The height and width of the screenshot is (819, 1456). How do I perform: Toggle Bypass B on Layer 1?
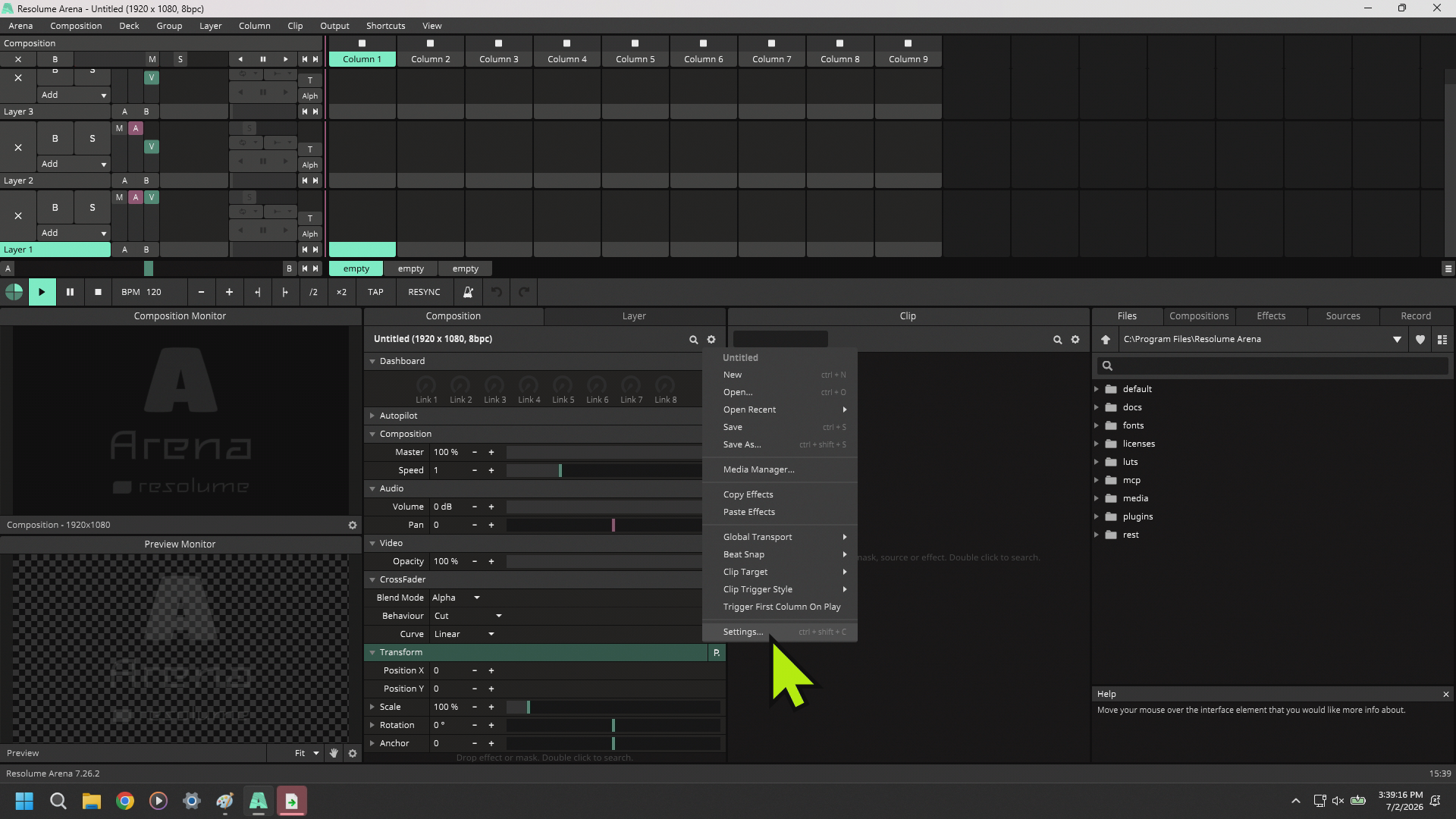coord(55,207)
